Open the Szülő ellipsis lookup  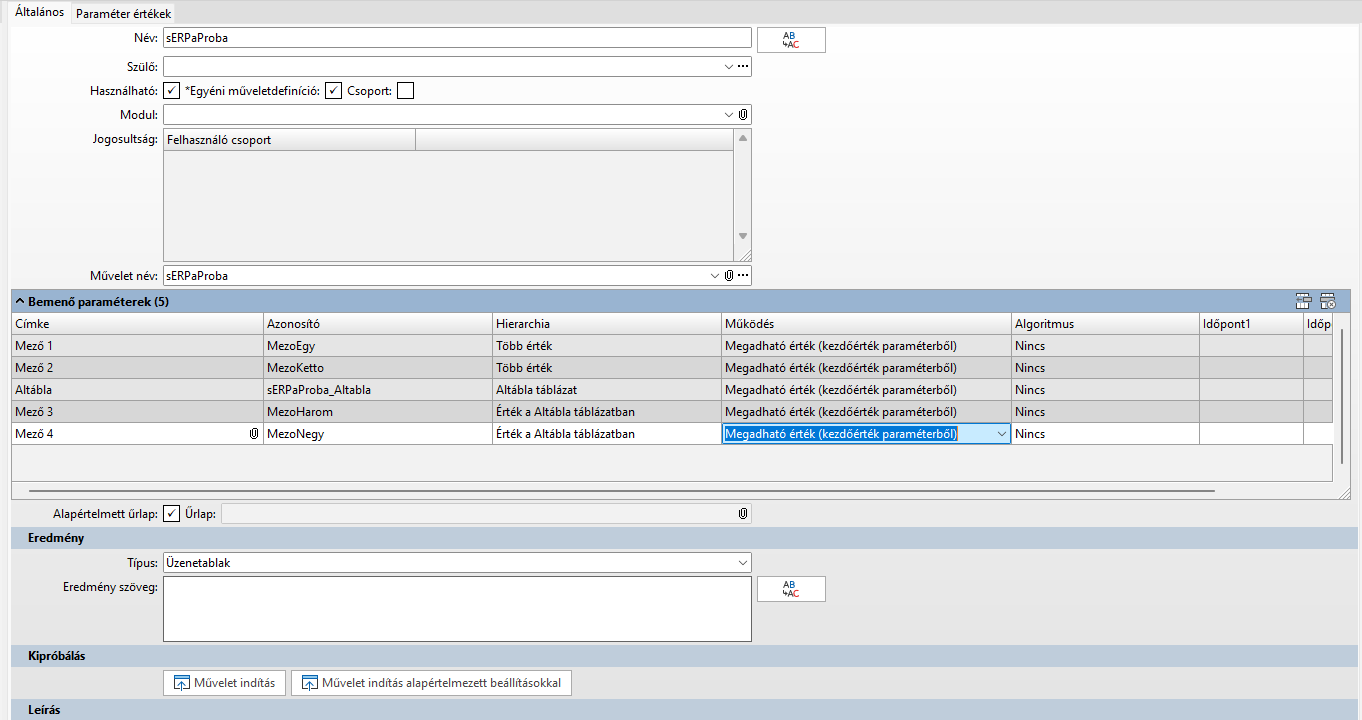[x=743, y=67]
